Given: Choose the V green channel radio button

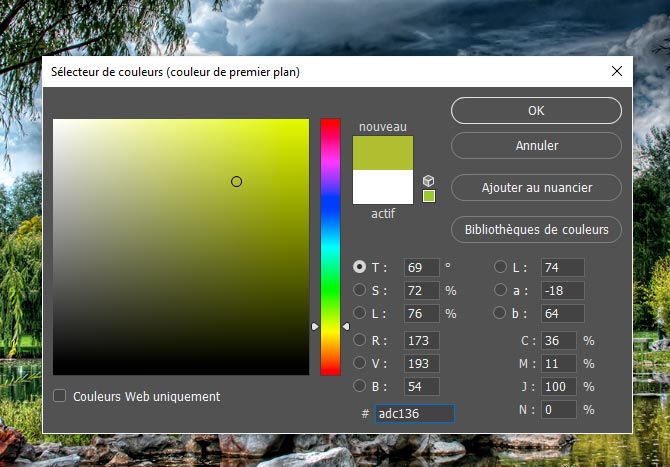Looking at the screenshot, I should [x=360, y=362].
